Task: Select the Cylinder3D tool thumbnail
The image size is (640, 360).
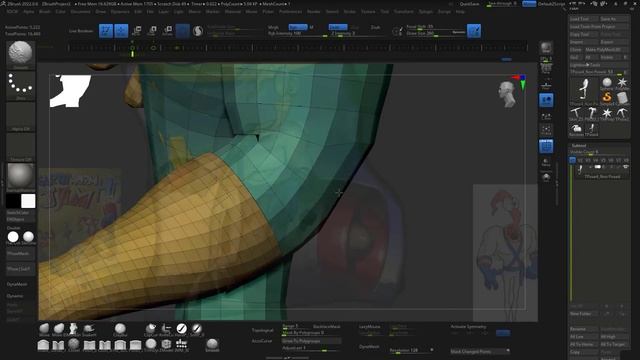Action: (x=622, y=98)
